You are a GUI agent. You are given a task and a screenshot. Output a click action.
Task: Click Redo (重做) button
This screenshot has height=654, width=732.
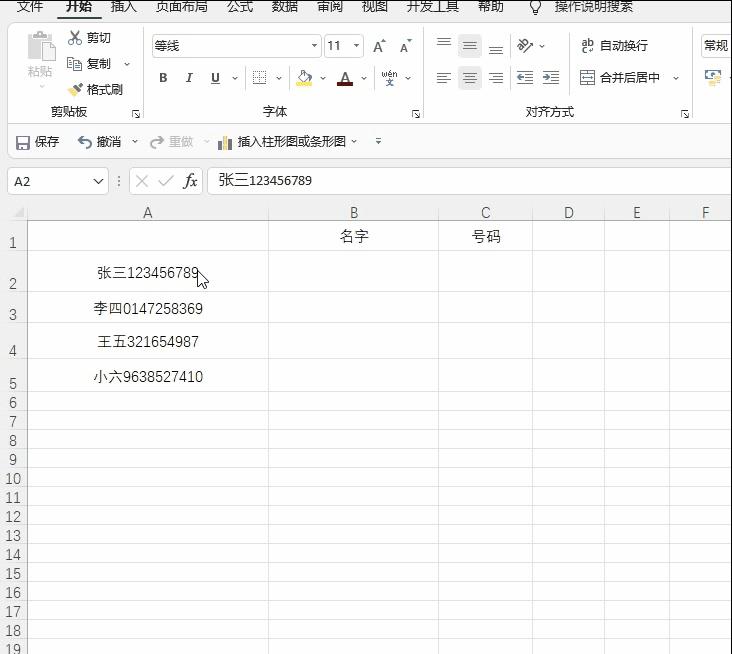[x=171, y=142]
